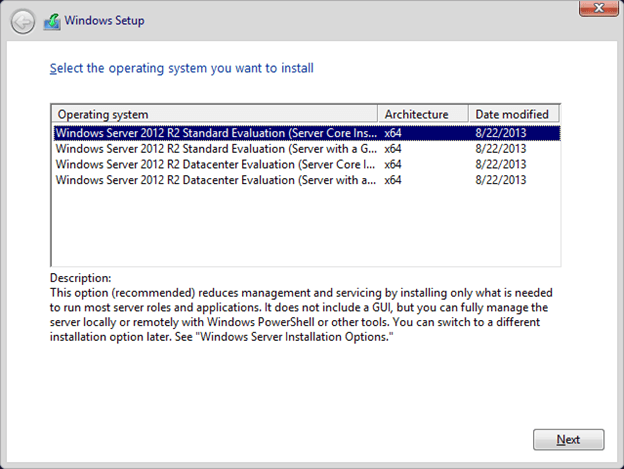Viewport: 624px width, 469px height.
Task: Click empty area inside the OS list
Action: (x=300, y=230)
